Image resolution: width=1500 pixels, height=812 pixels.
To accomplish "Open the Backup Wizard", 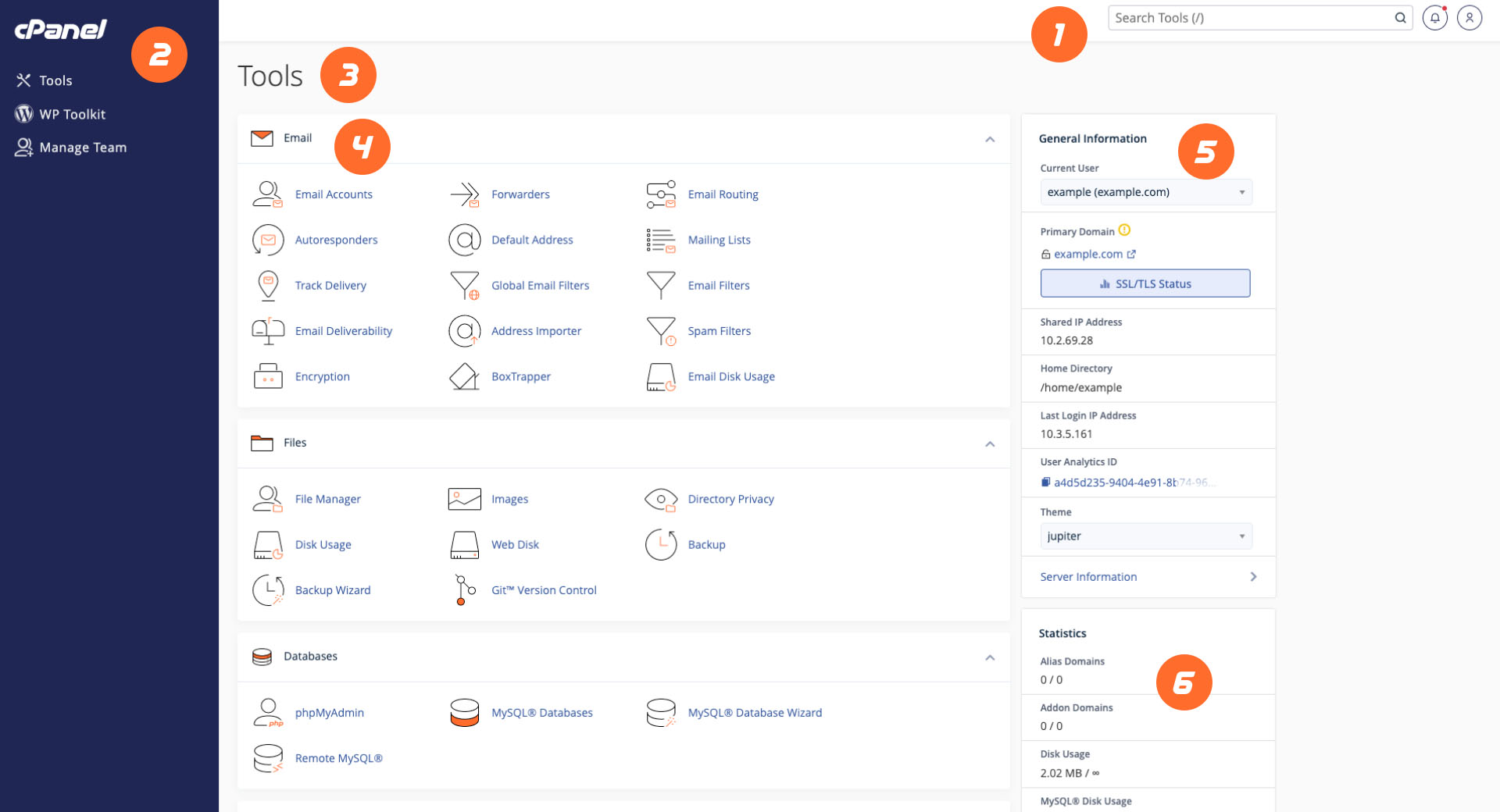I will pos(332,589).
